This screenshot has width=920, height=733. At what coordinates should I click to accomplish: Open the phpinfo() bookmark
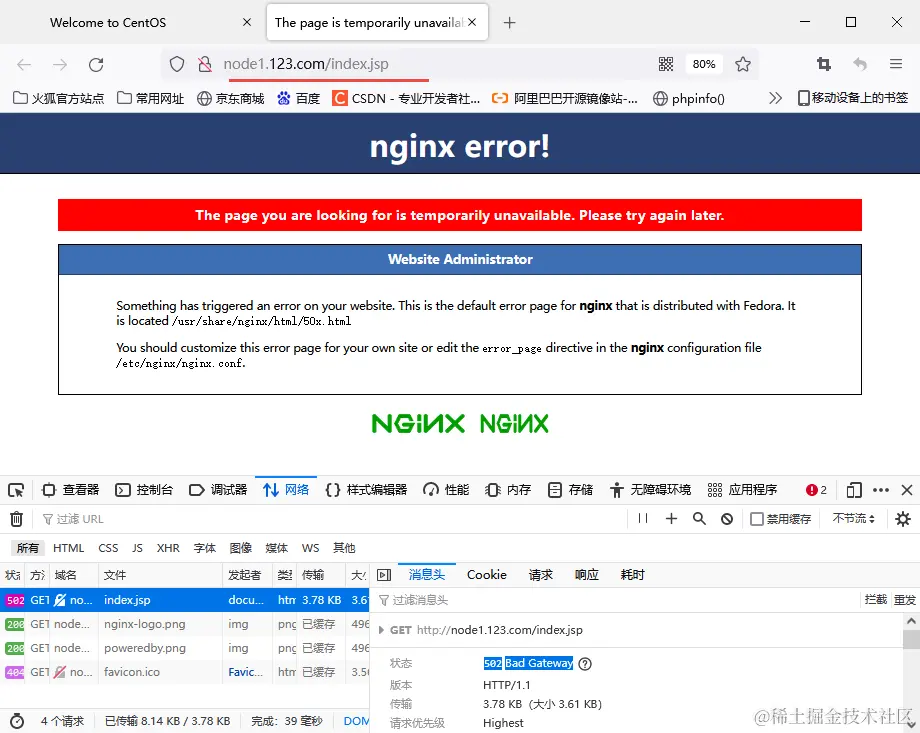[x=689, y=98]
